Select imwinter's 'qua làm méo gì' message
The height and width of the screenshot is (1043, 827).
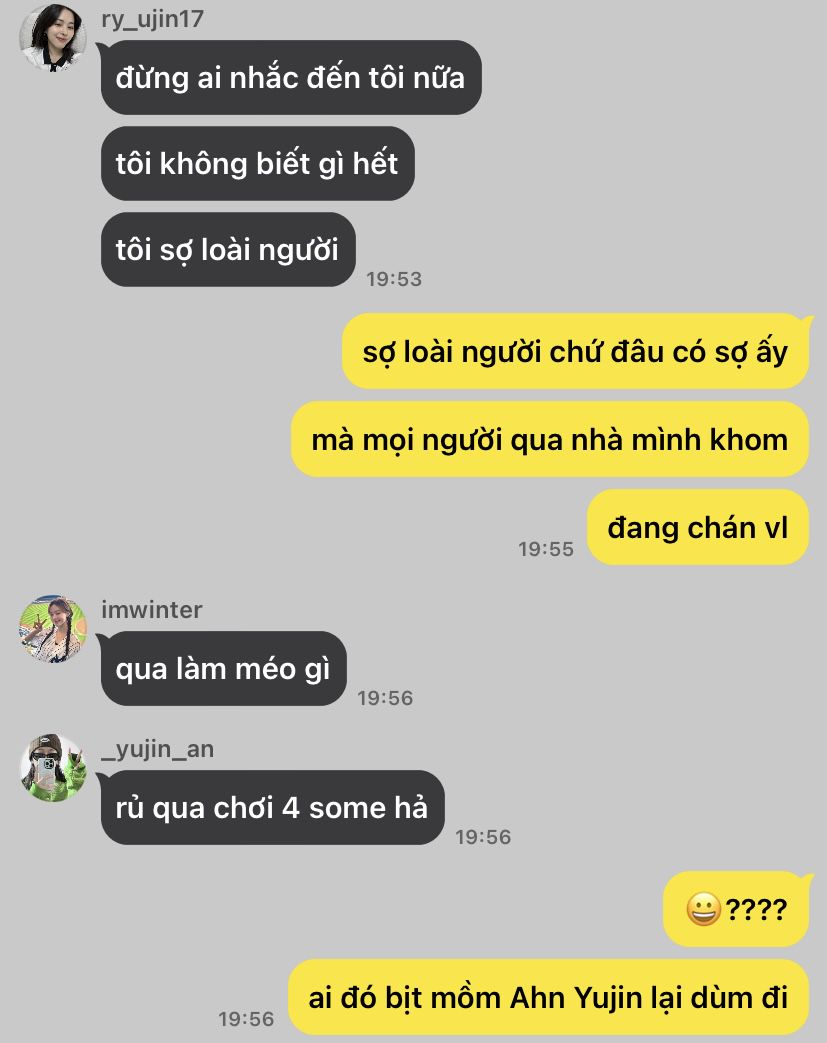click(x=224, y=669)
